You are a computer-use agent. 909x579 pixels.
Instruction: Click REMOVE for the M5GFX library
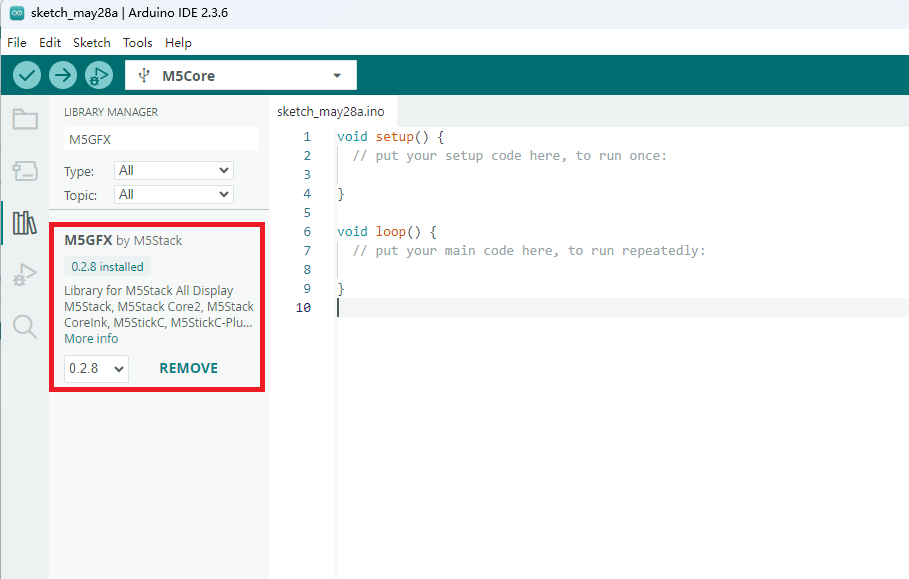point(188,368)
